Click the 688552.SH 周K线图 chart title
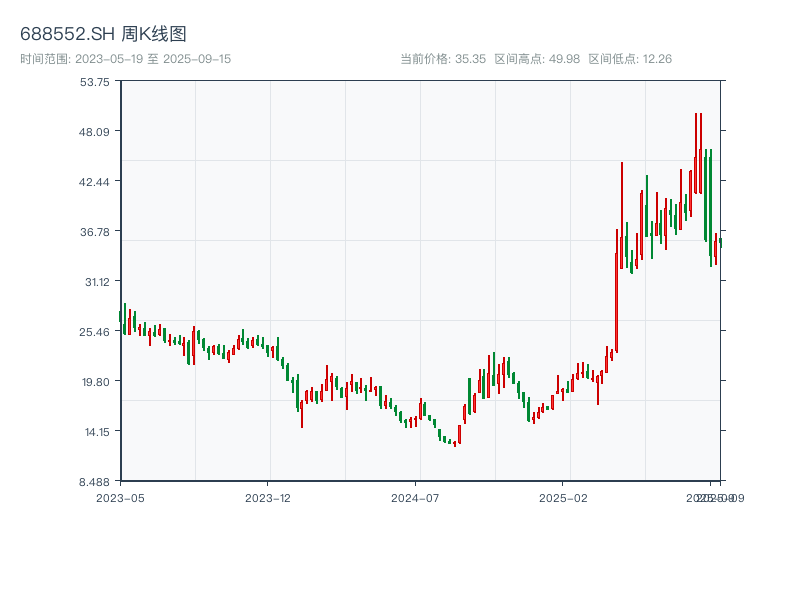Screen dimensions: 800x600 [x=103, y=34]
